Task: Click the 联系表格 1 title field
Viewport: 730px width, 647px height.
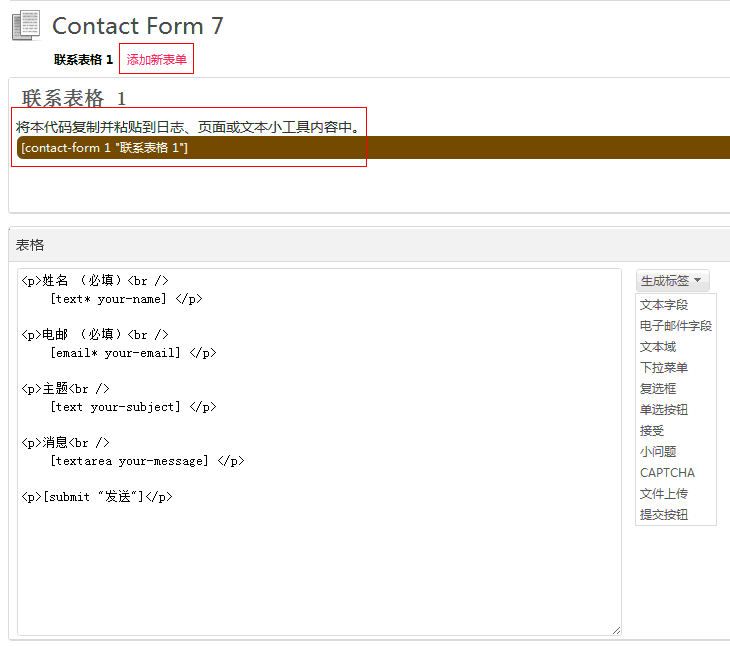Action: click(x=74, y=98)
